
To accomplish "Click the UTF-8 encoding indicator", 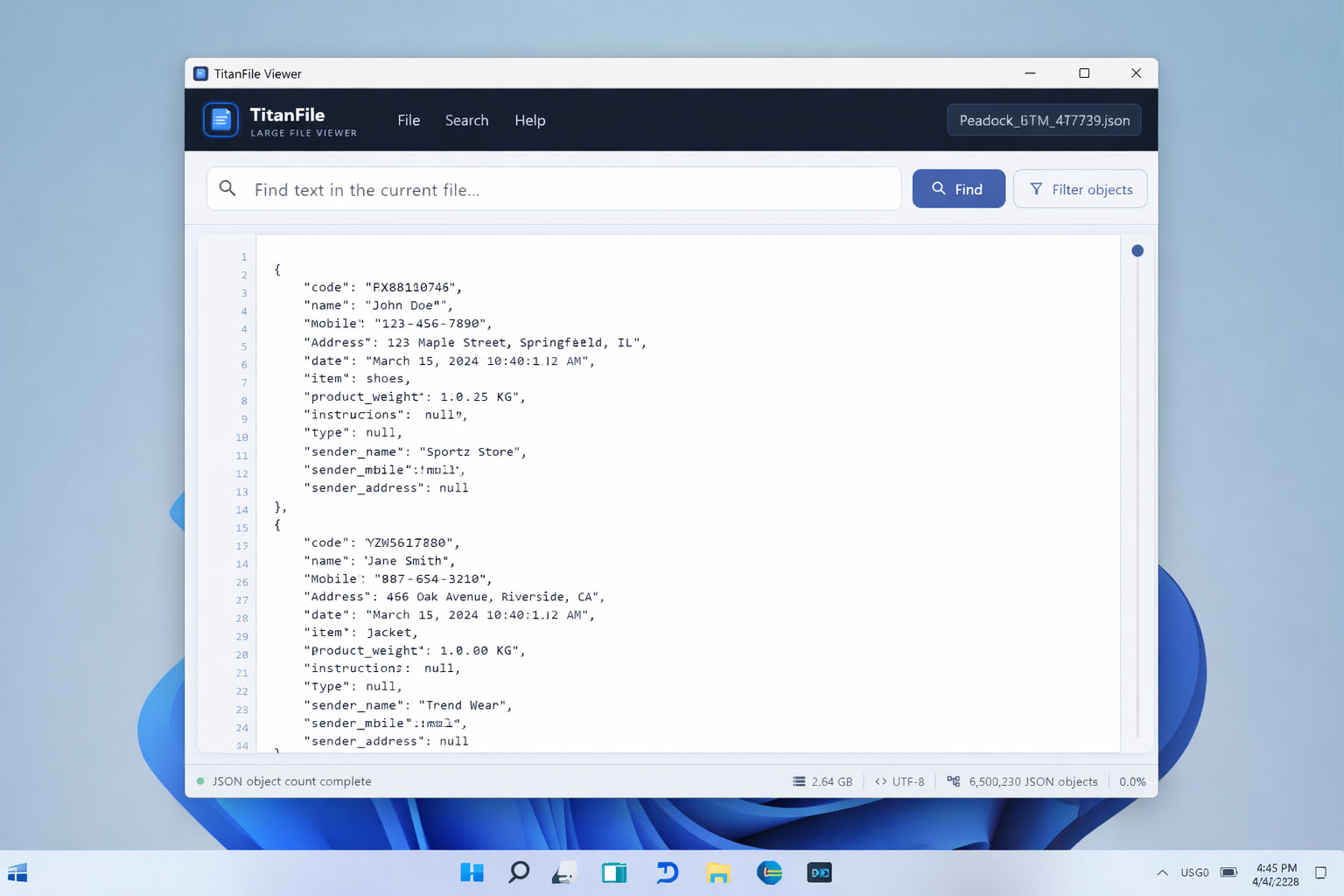I will pyautogui.click(x=907, y=781).
